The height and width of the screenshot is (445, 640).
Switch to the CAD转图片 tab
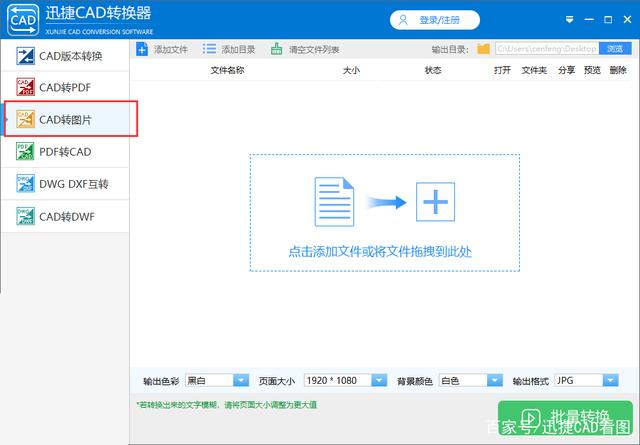click(x=71, y=119)
